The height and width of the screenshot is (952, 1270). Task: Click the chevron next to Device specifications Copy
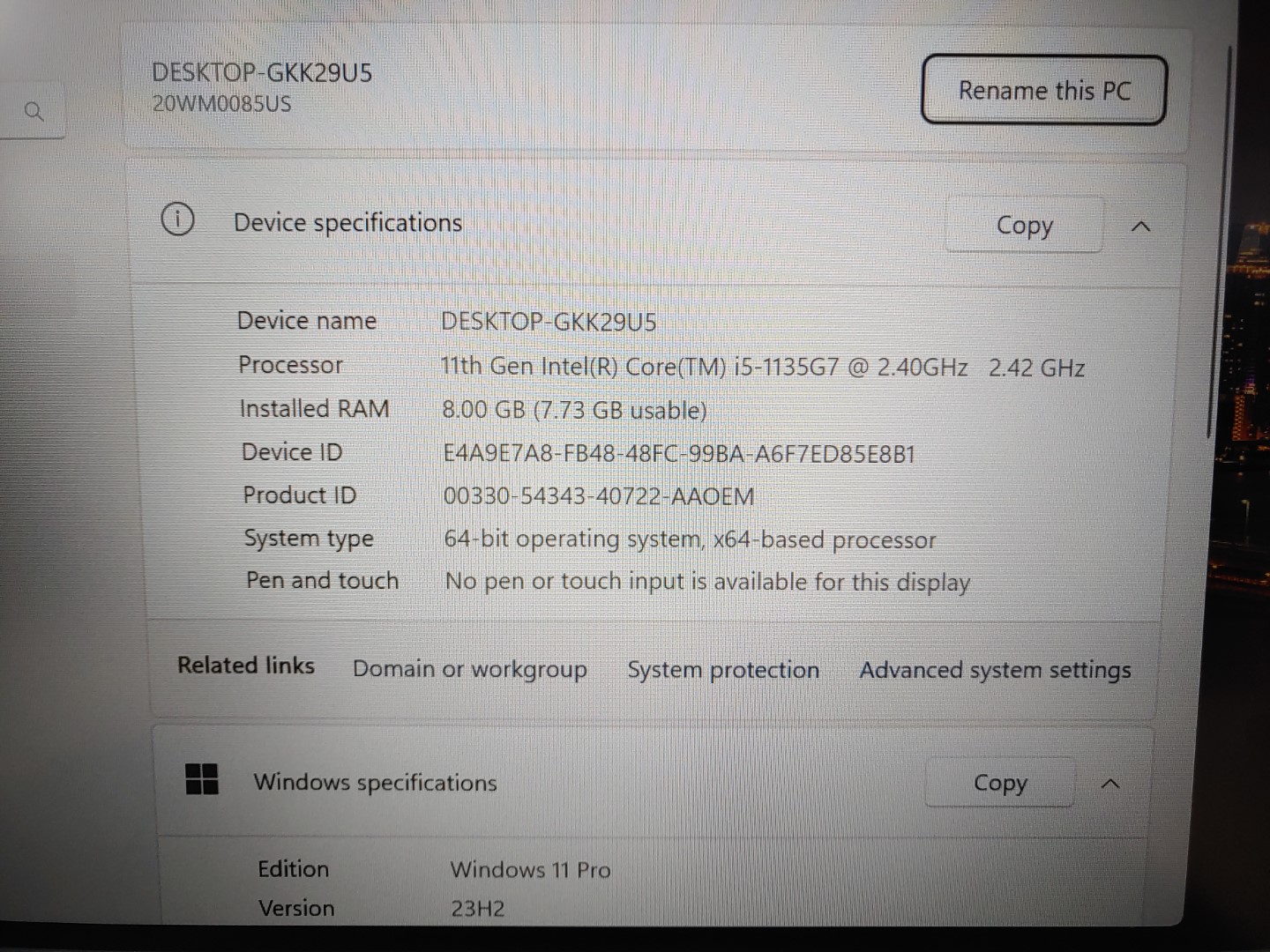point(1142,227)
